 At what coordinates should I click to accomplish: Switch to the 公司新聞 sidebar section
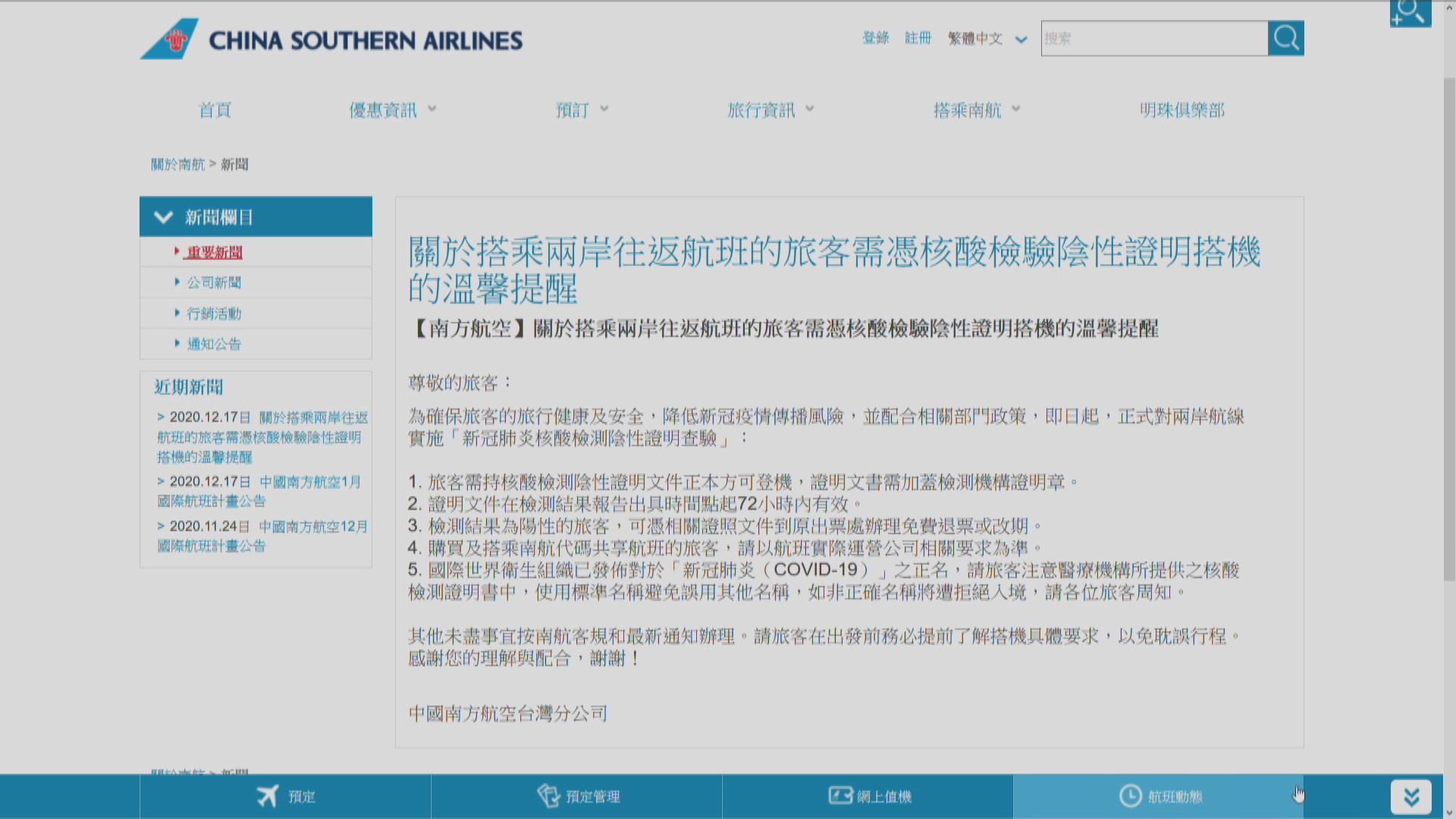coord(213,282)
